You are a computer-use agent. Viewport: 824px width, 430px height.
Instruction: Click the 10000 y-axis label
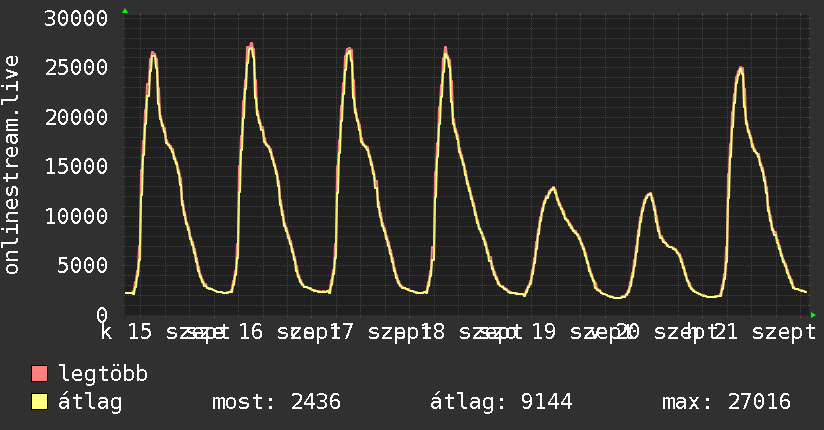coord(76,216)
